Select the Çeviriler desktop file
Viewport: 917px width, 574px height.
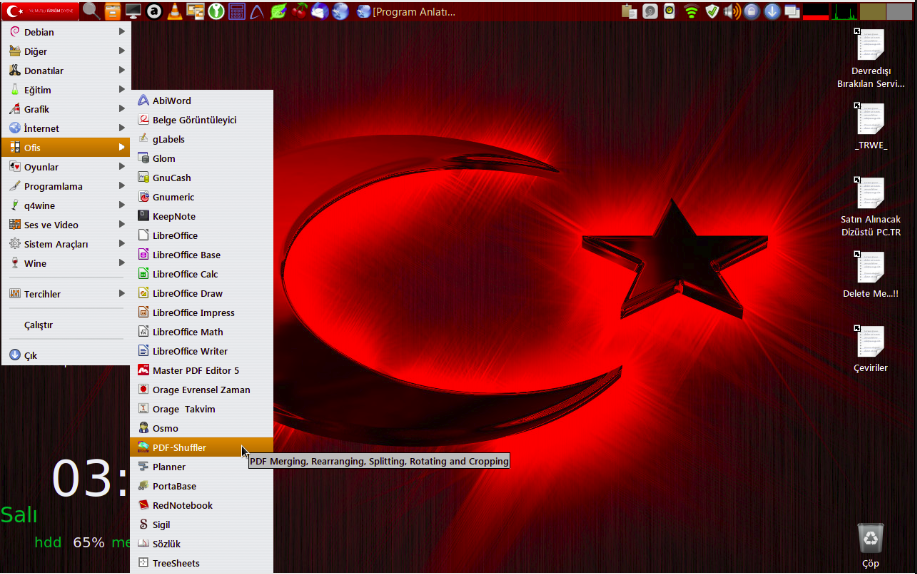click(x=870, y=349)
